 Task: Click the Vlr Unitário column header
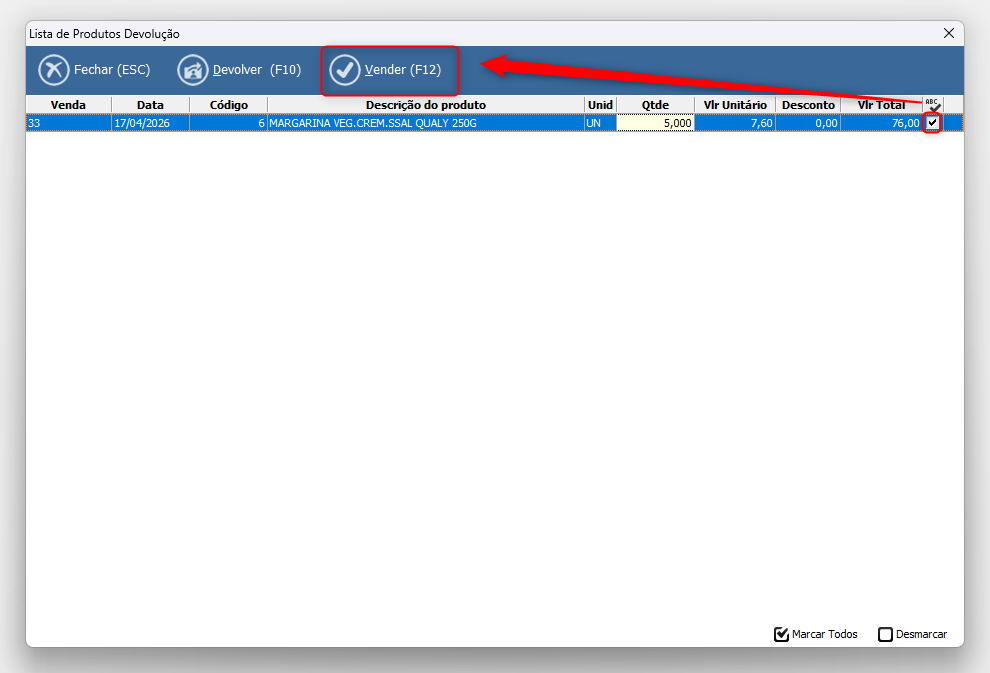coord(735,105)
